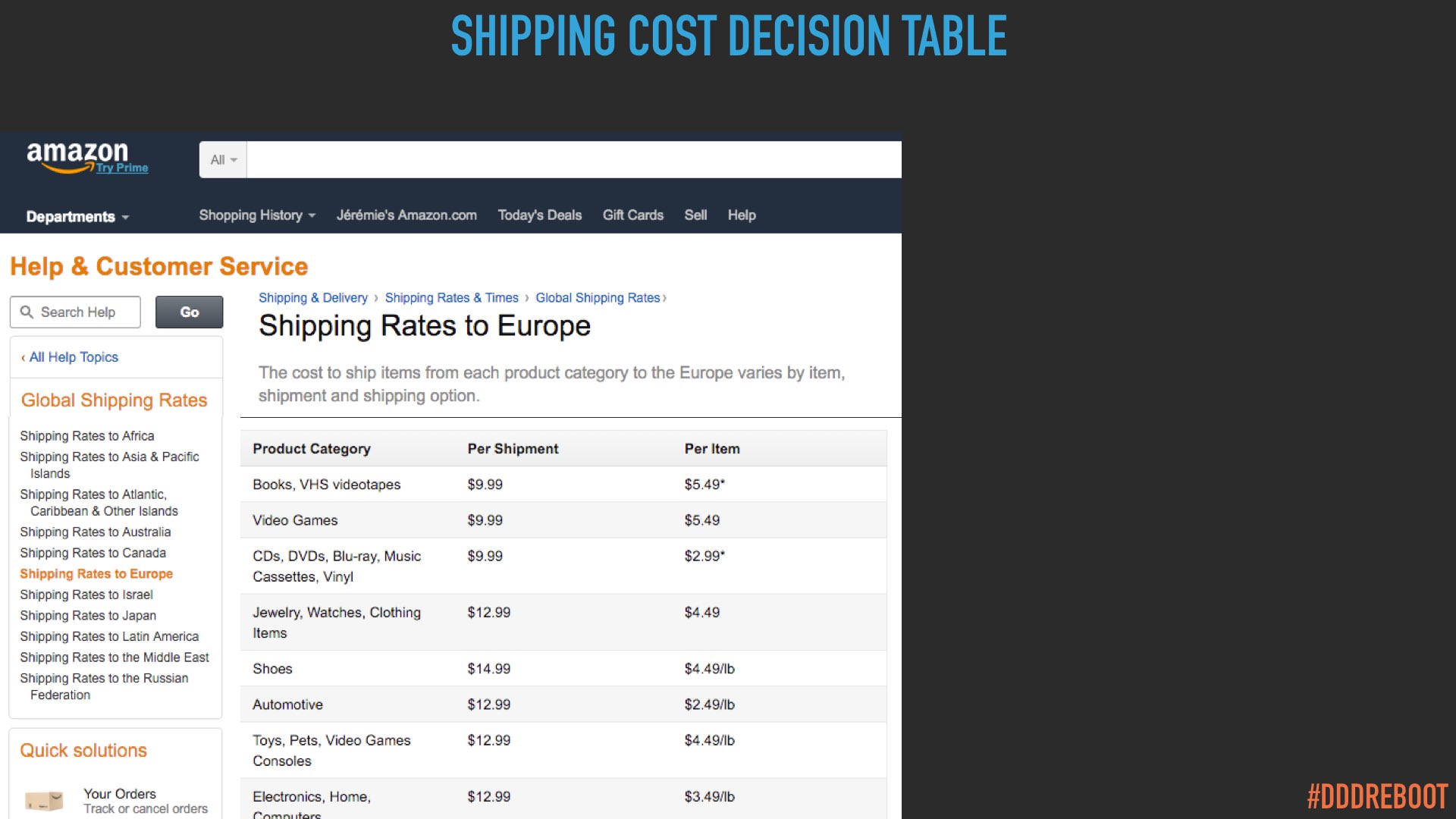Screen dimensions: 1456x819
Task: Click the $5.49 per item value for Video Games
Action: click(702, 520)
